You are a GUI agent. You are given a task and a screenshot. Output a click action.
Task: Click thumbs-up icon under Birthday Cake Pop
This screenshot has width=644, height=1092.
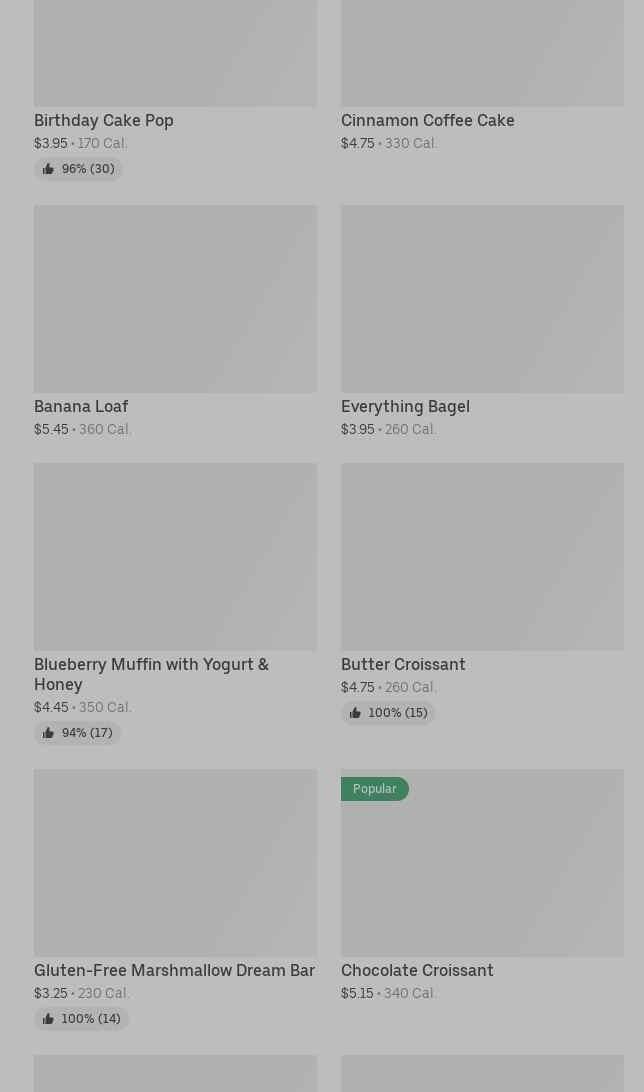pyautogui.click(x=48, y=169)
